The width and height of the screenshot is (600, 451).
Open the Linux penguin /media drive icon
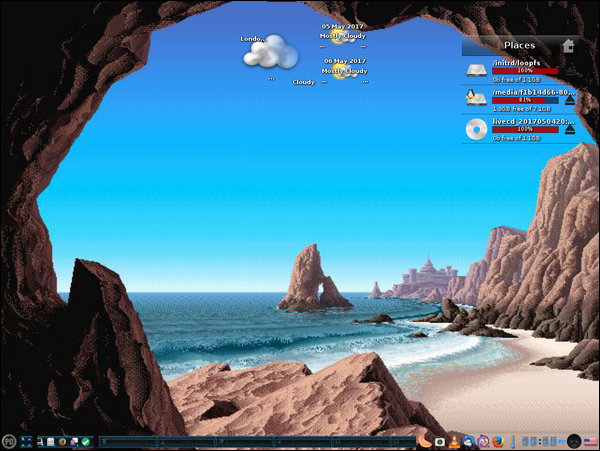(x=476, y=98)
